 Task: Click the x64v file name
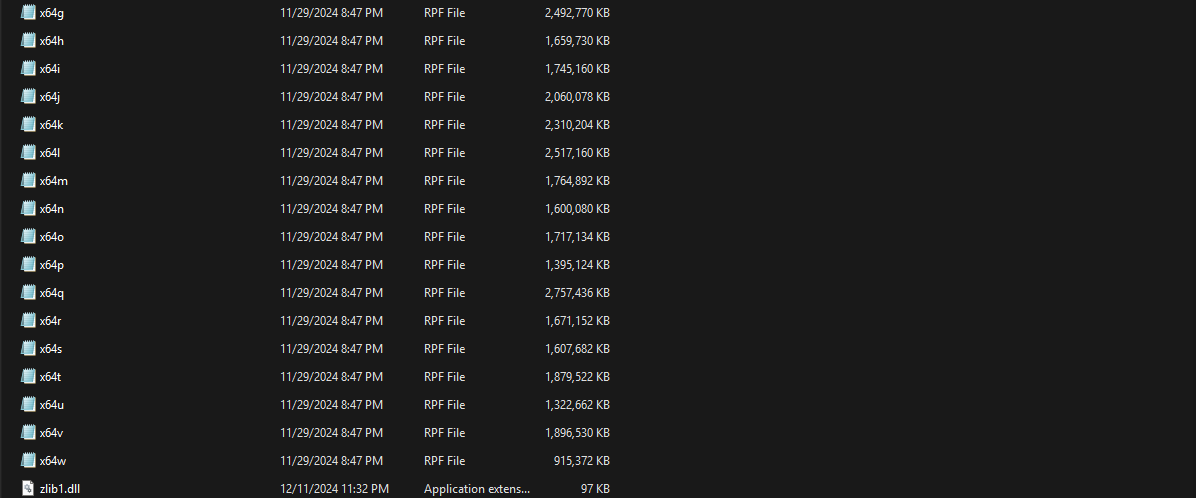point(52,433)
